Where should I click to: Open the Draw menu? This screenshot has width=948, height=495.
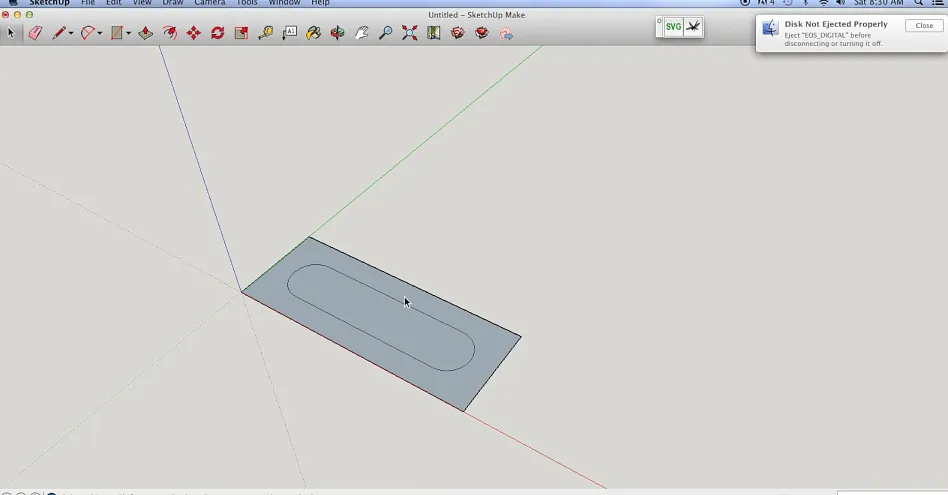(x=173, y=3)
